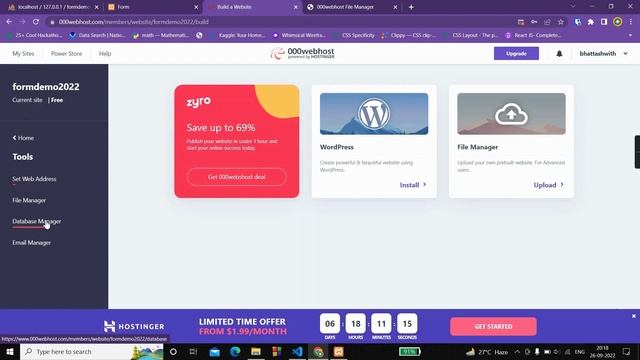The image size is (640, 360).
Task: Open Task View on taskbar
Action: click(x=193, y=351)
